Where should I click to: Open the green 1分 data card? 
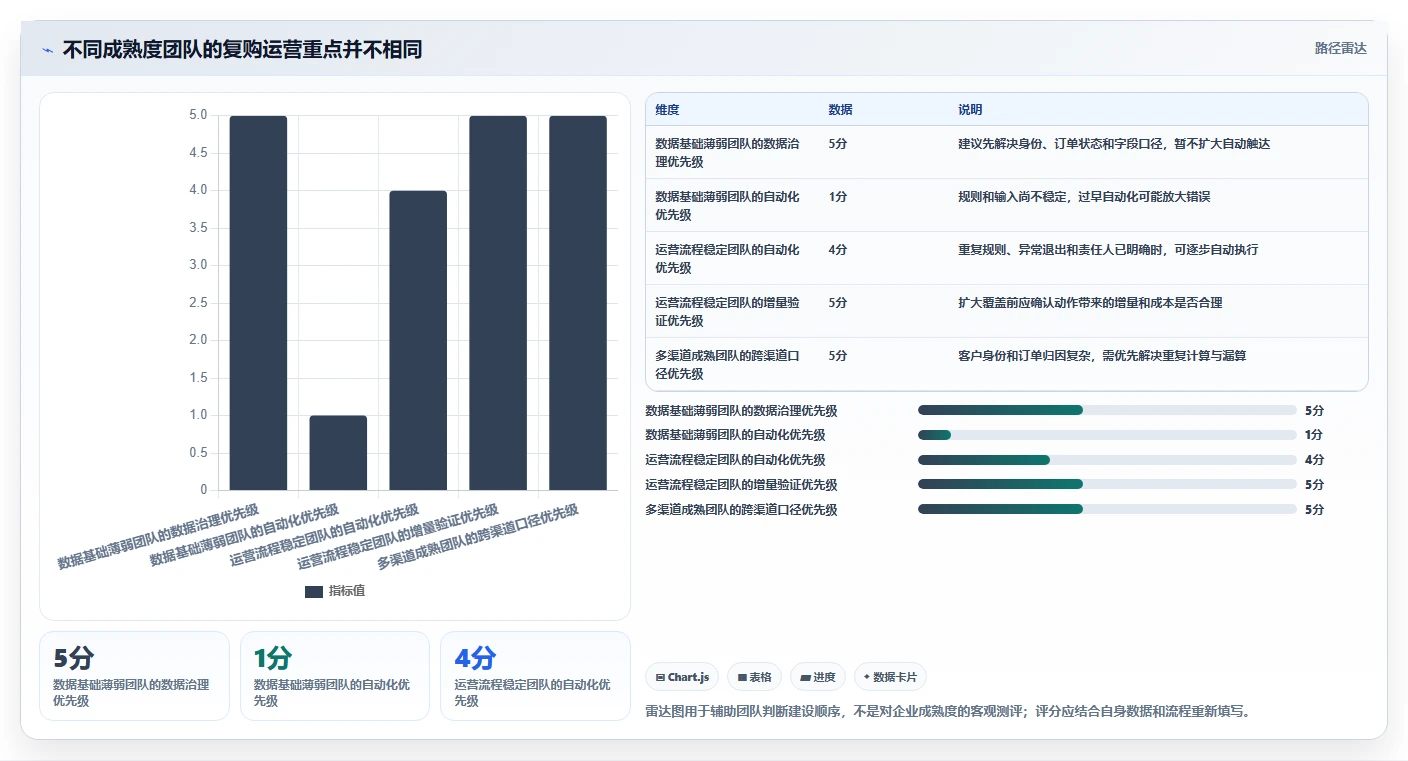click(x=335, y=676)
